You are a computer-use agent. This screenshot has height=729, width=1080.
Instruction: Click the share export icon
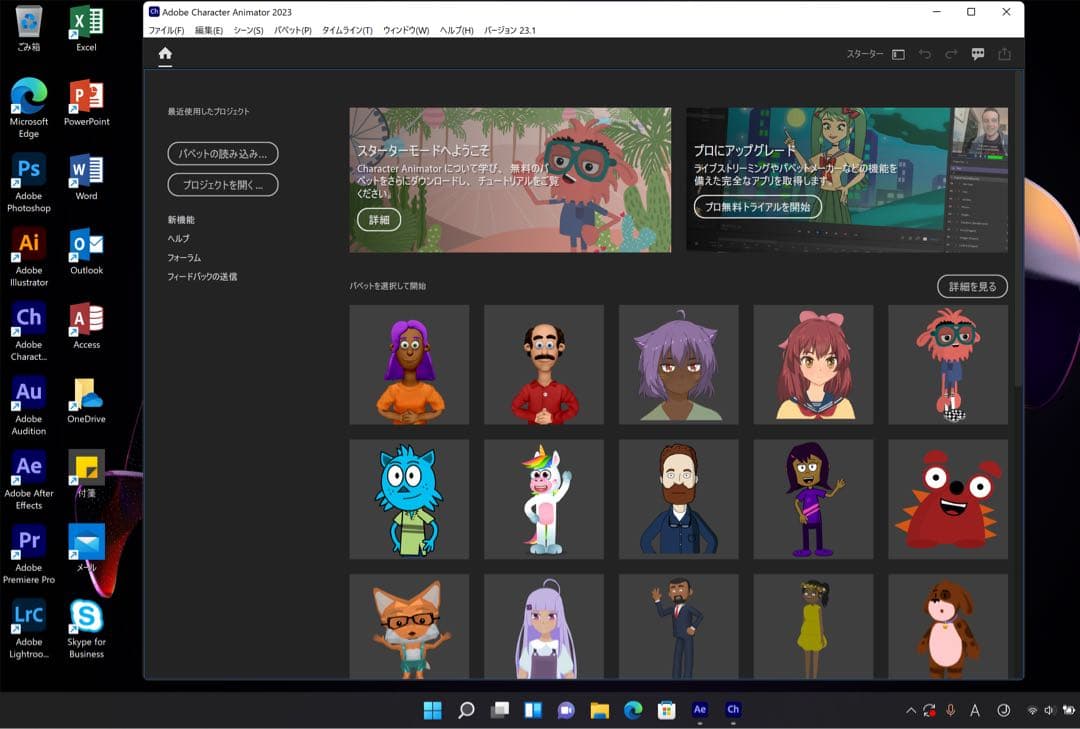1004,54
